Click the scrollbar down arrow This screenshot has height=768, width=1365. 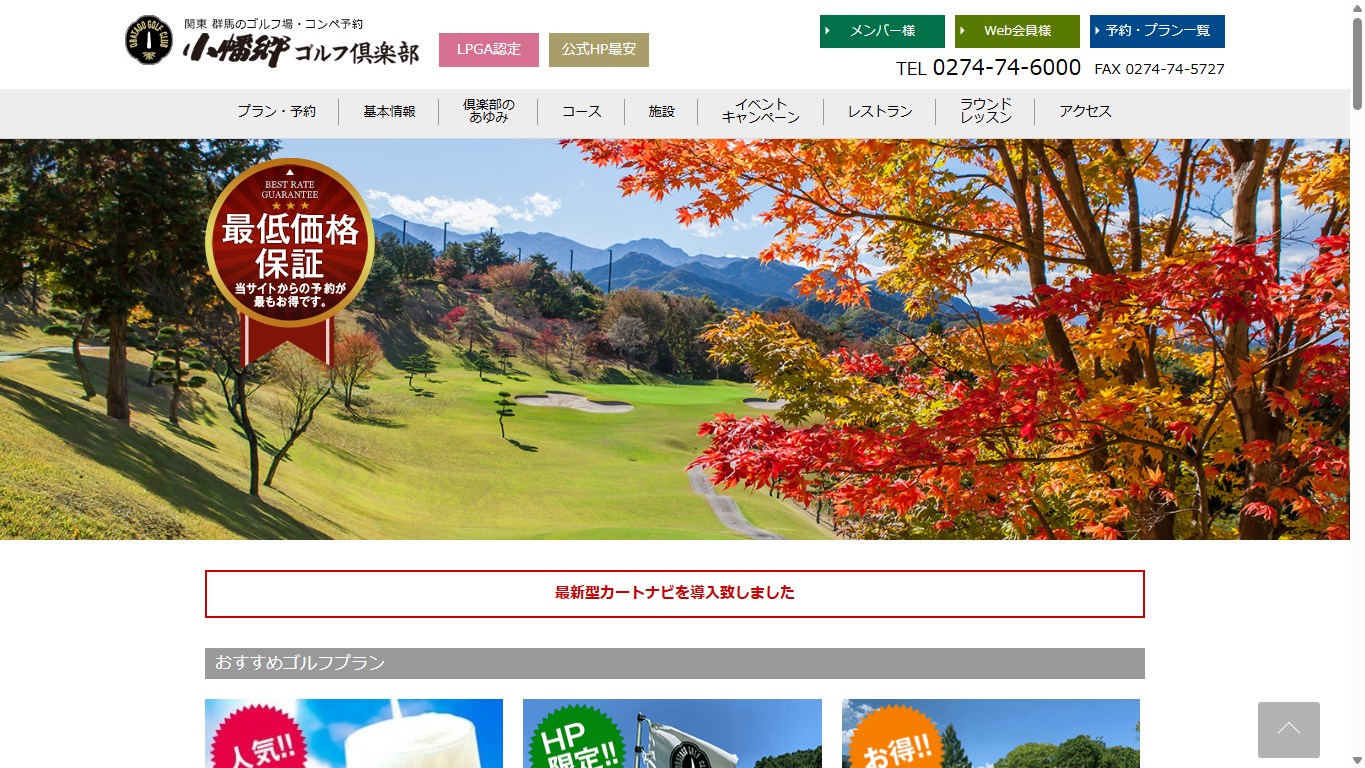(1357, 760)
